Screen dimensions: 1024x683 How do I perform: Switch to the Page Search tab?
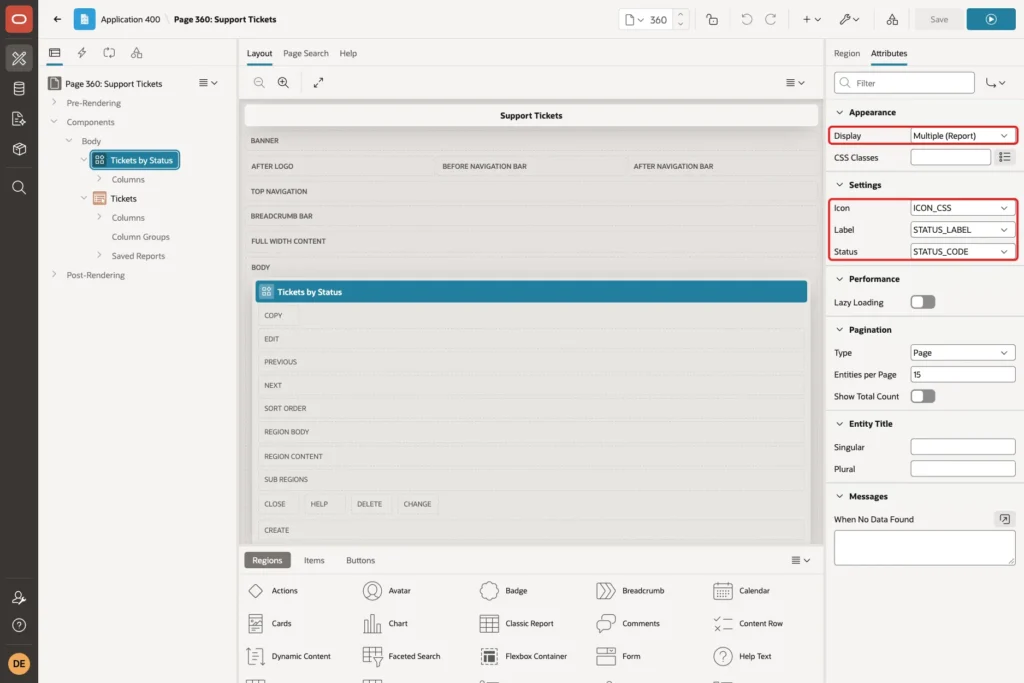(x=306, y=54)
